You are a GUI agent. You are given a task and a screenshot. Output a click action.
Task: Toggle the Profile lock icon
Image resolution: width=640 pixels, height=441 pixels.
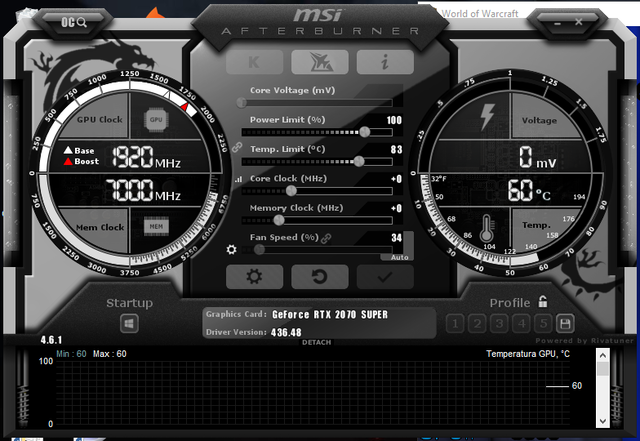click(x=543, y=302)
